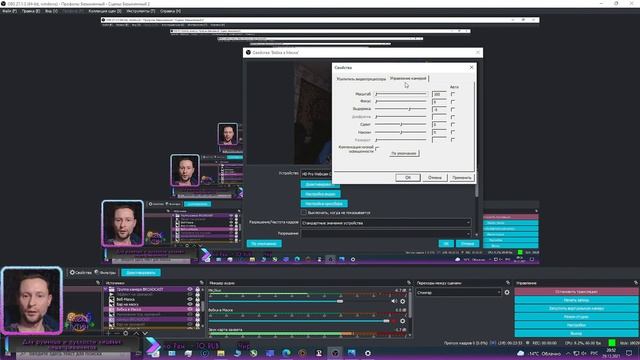Select the 'Управление камерой' tab
640x360 pixels.
click(408, 78)
